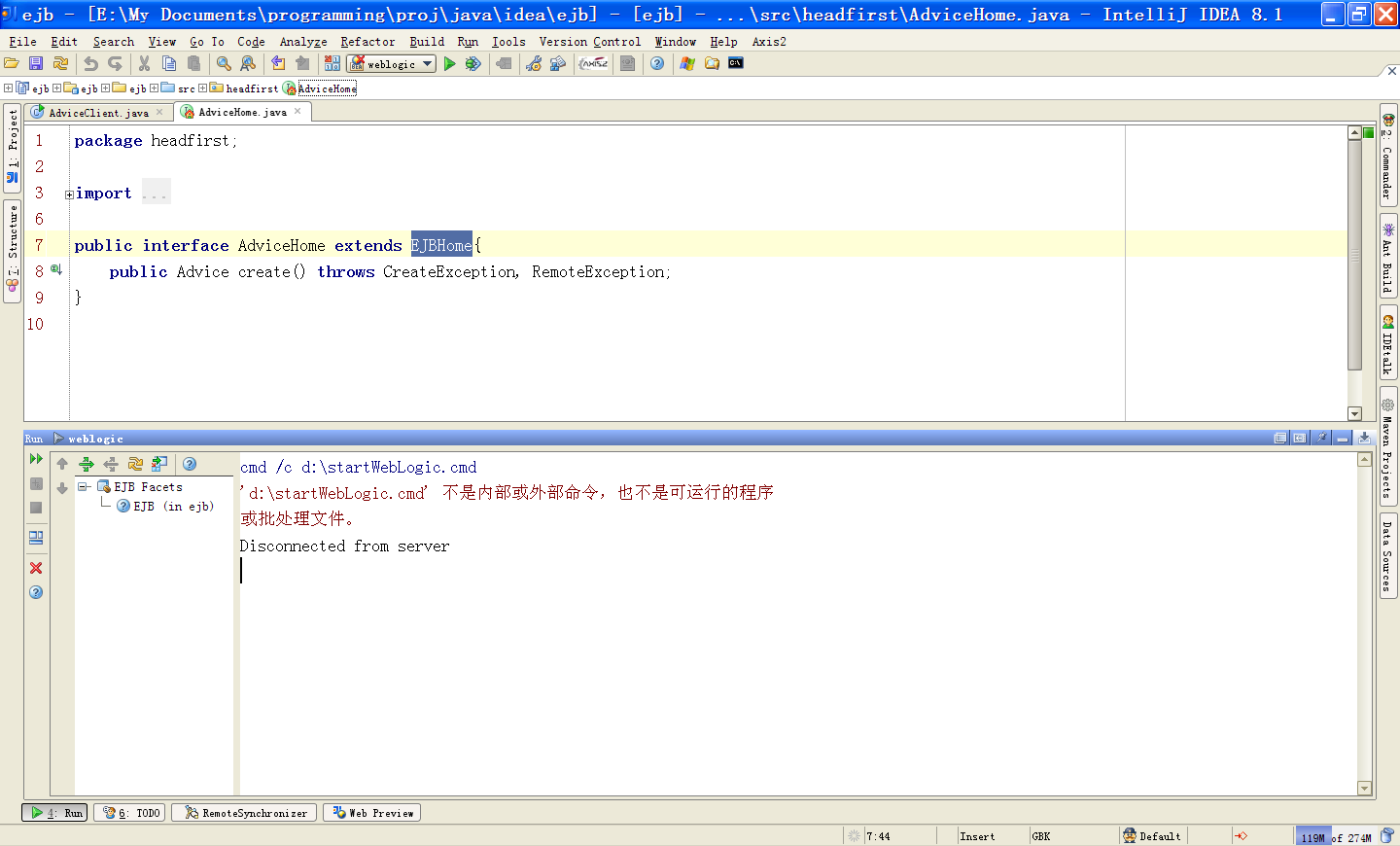Start debugging with the green bug icon
The height and width of the screenshot is (846, 1400).
click(472, 63)
